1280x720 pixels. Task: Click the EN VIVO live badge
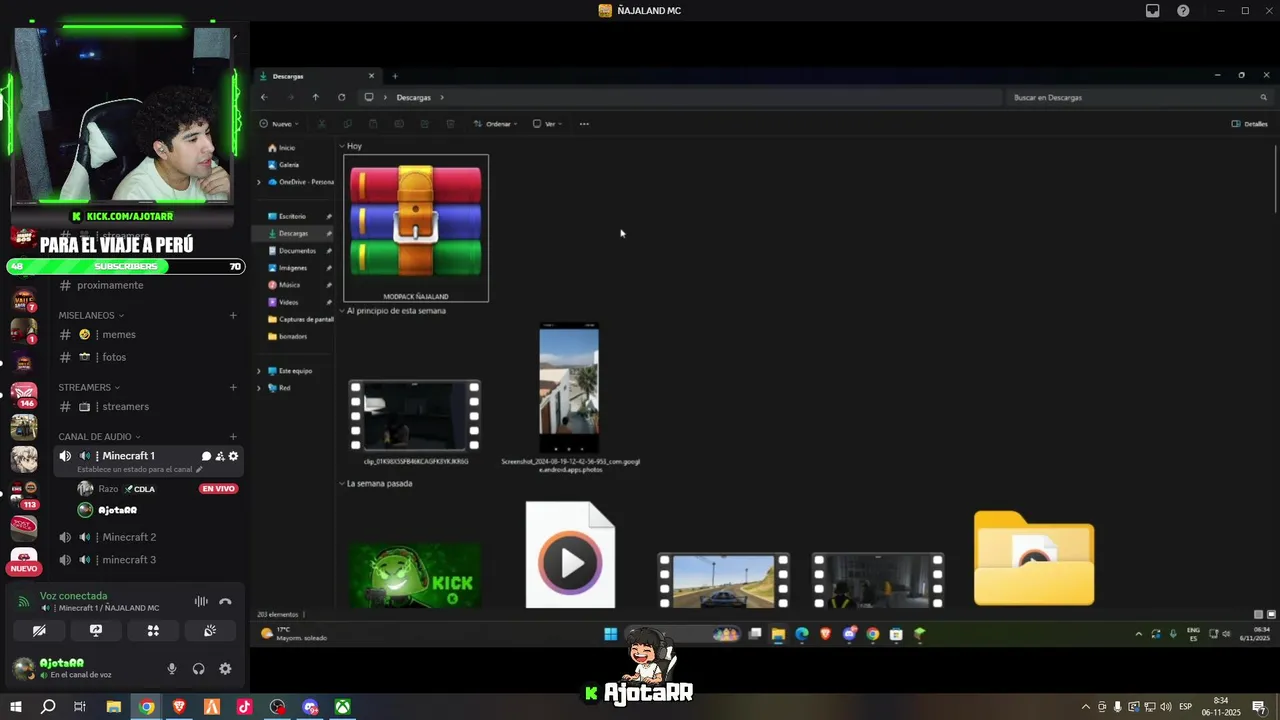[x=218, y=489]
